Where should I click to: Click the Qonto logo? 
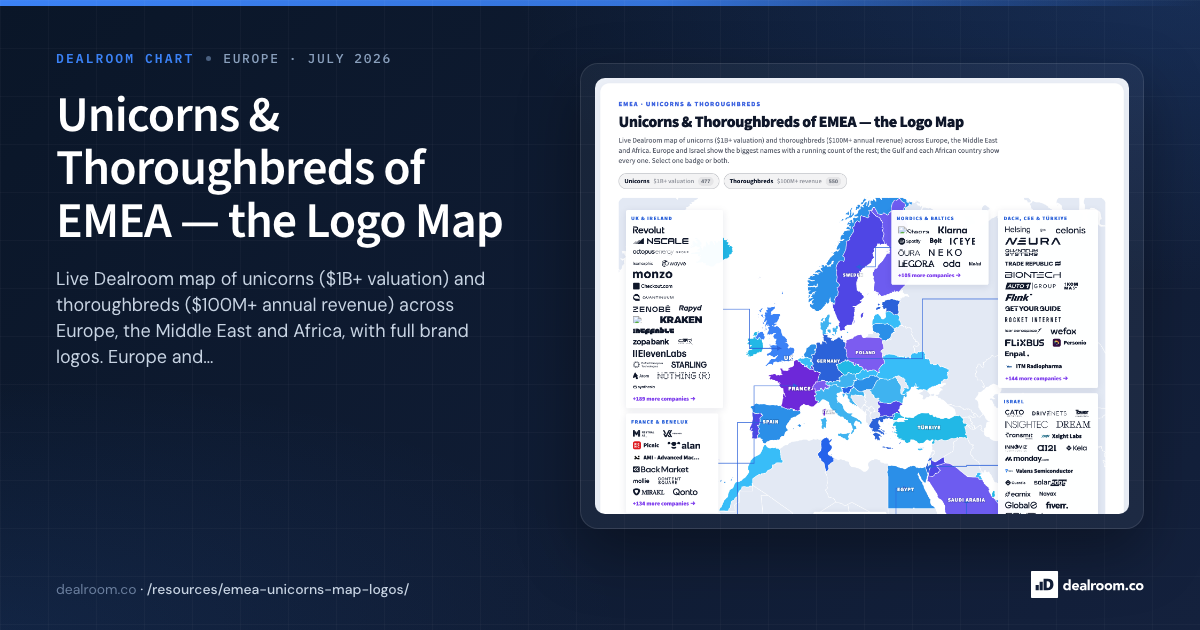(x=685, y=492)
